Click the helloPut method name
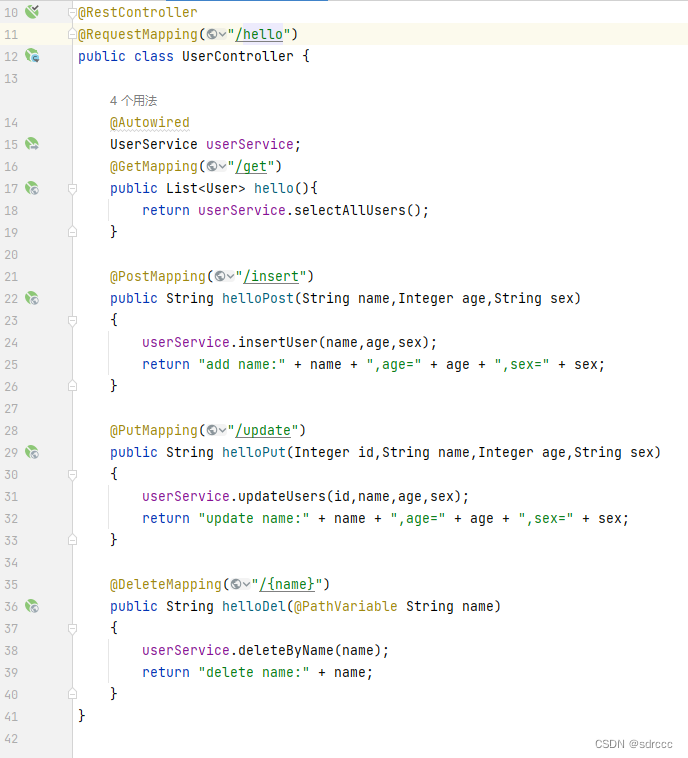The width and height of the screenshot is (688, 758). click(254, 452)
